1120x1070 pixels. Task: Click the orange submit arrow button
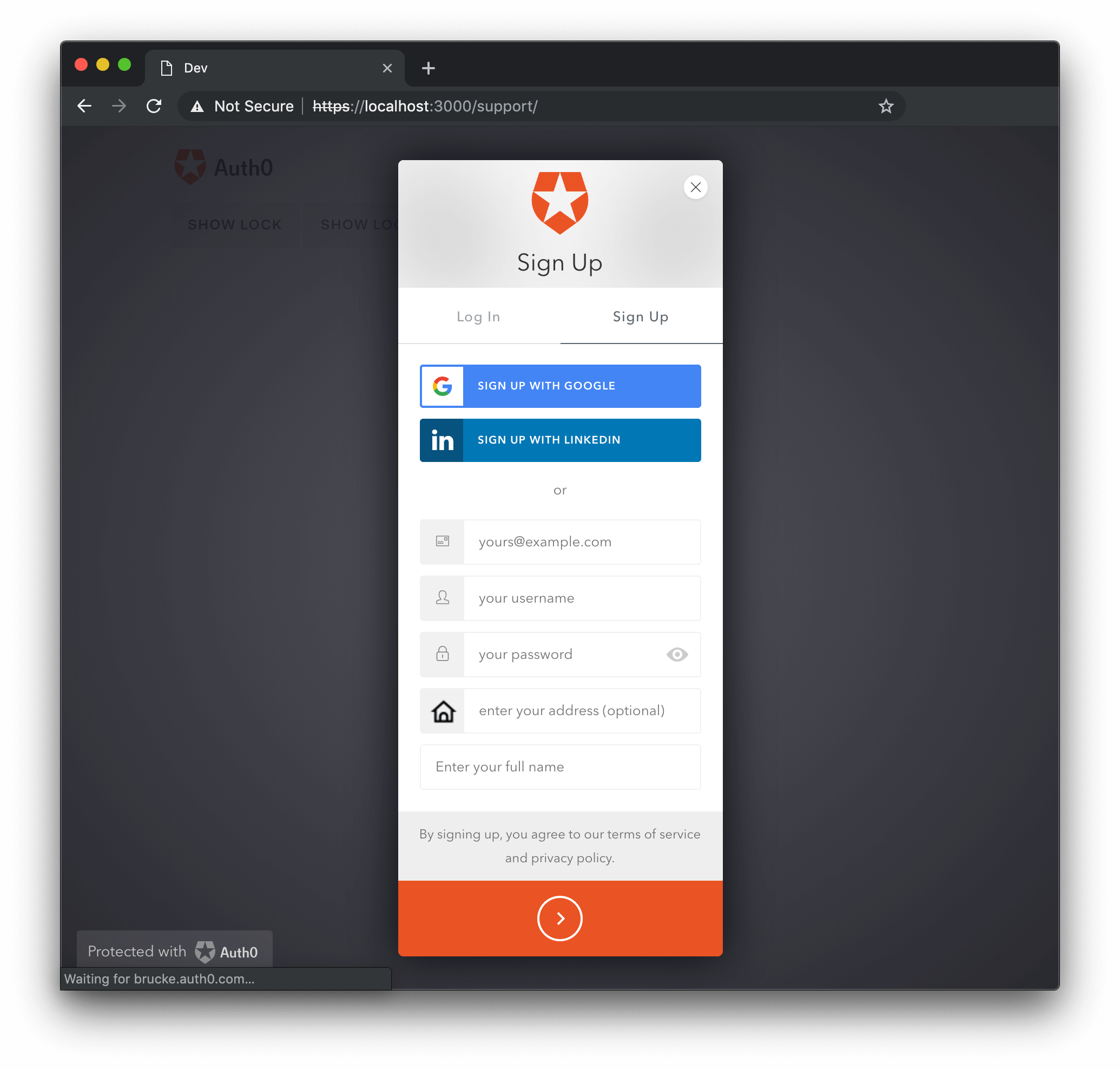[x=560, y=918]
